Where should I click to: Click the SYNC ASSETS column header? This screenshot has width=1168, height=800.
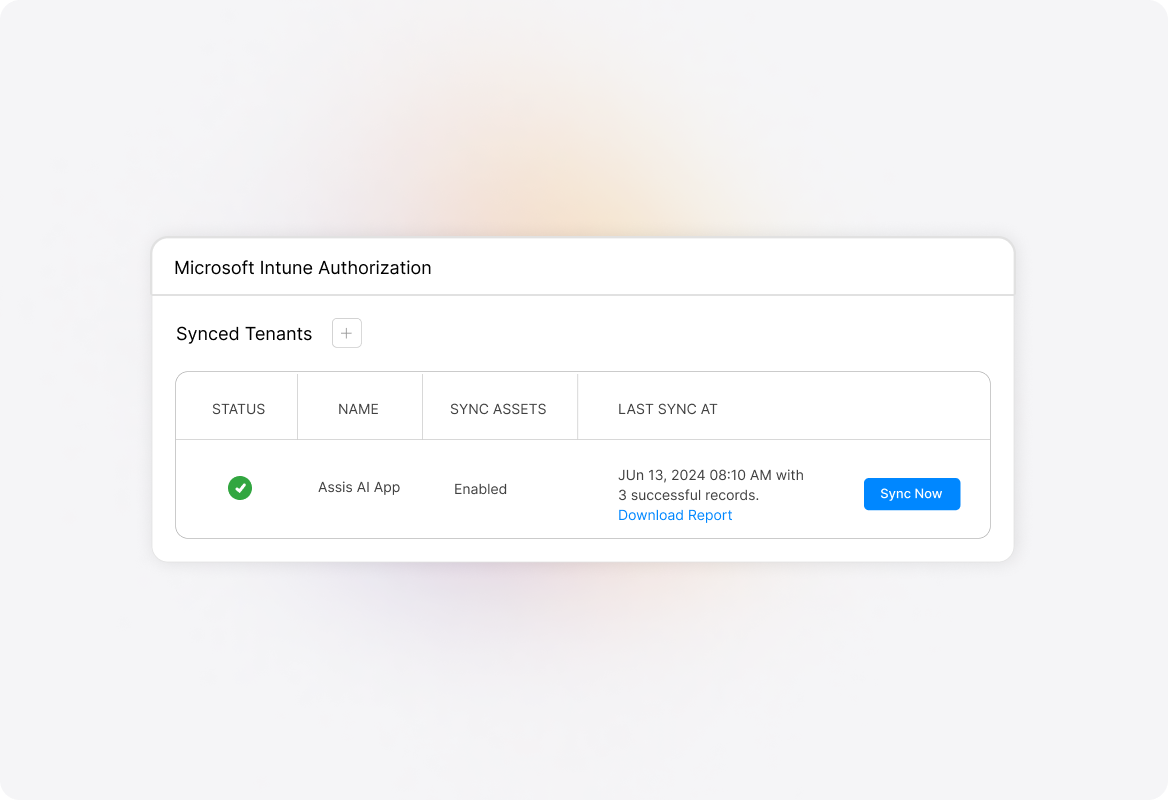pyautogui.click(x=498, y=409)
